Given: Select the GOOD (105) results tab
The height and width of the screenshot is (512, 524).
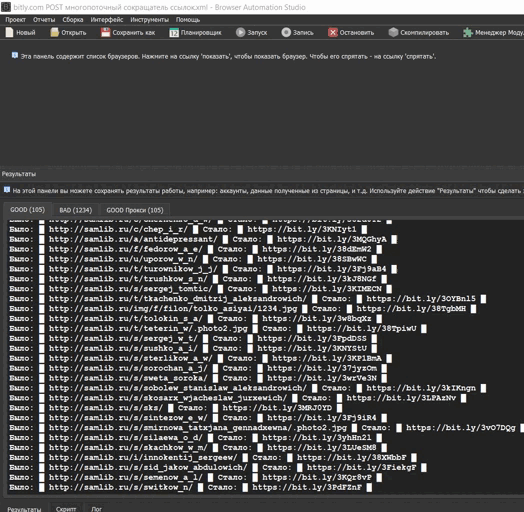Looking at the screenshot, I should tap(27, 210).
